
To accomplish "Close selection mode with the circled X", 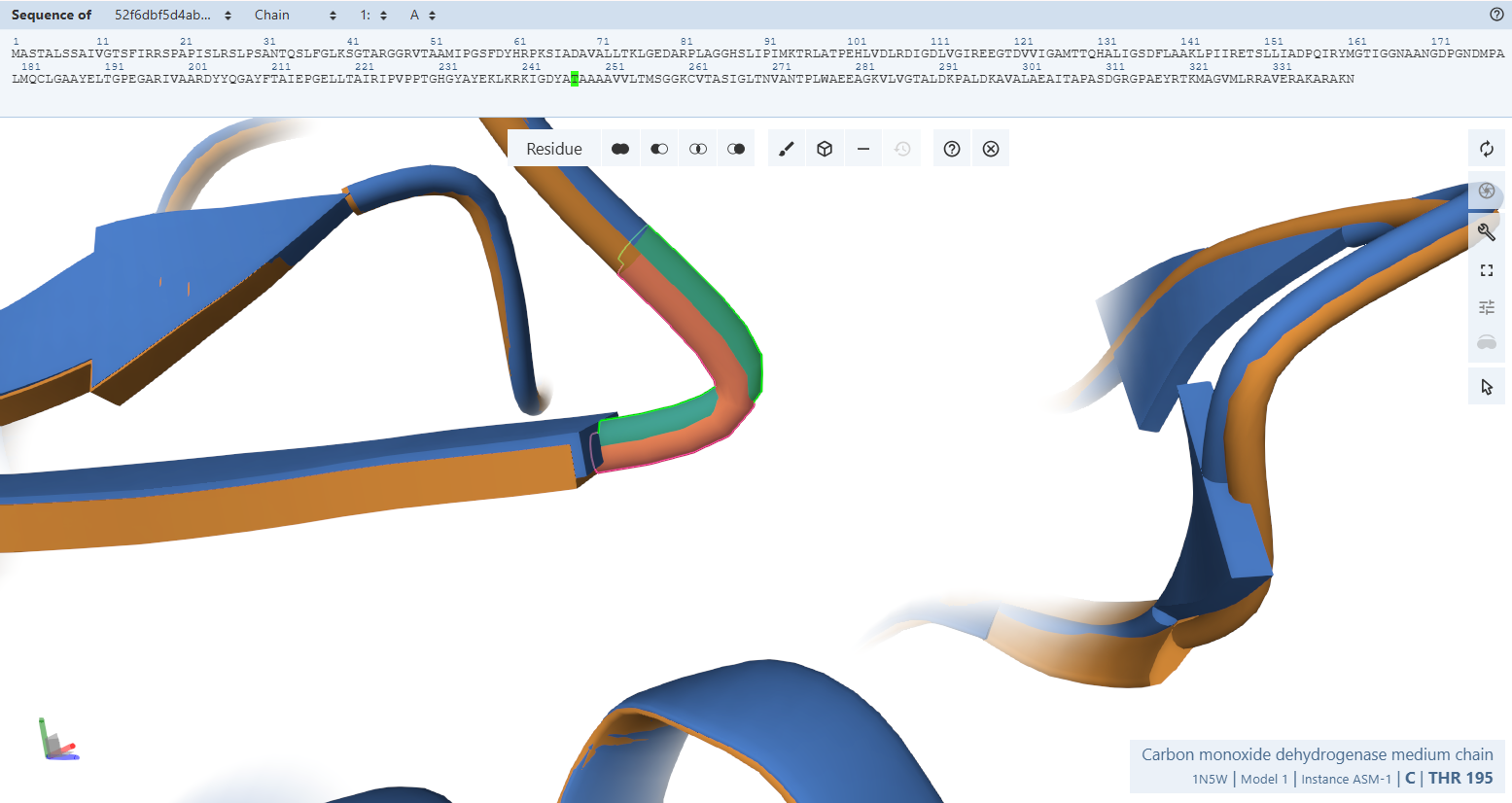I will click(x=991, y=149).
